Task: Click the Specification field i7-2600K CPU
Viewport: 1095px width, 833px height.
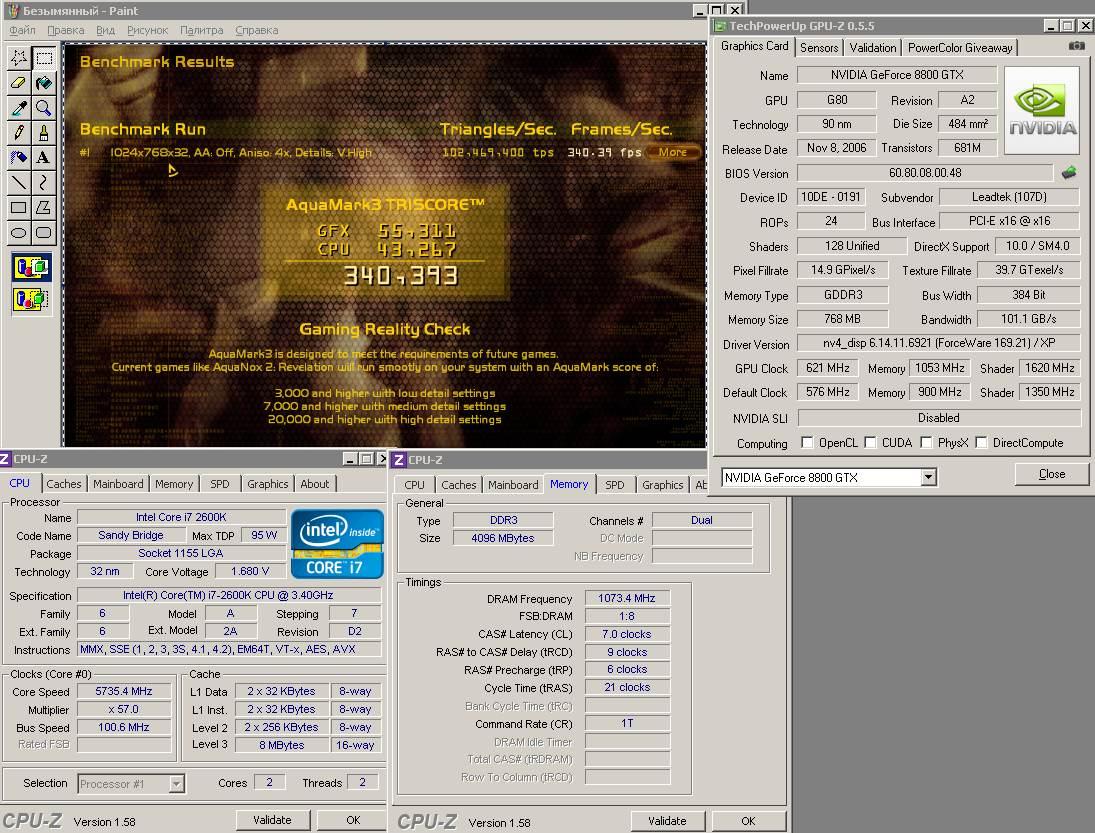Action: 228,596
